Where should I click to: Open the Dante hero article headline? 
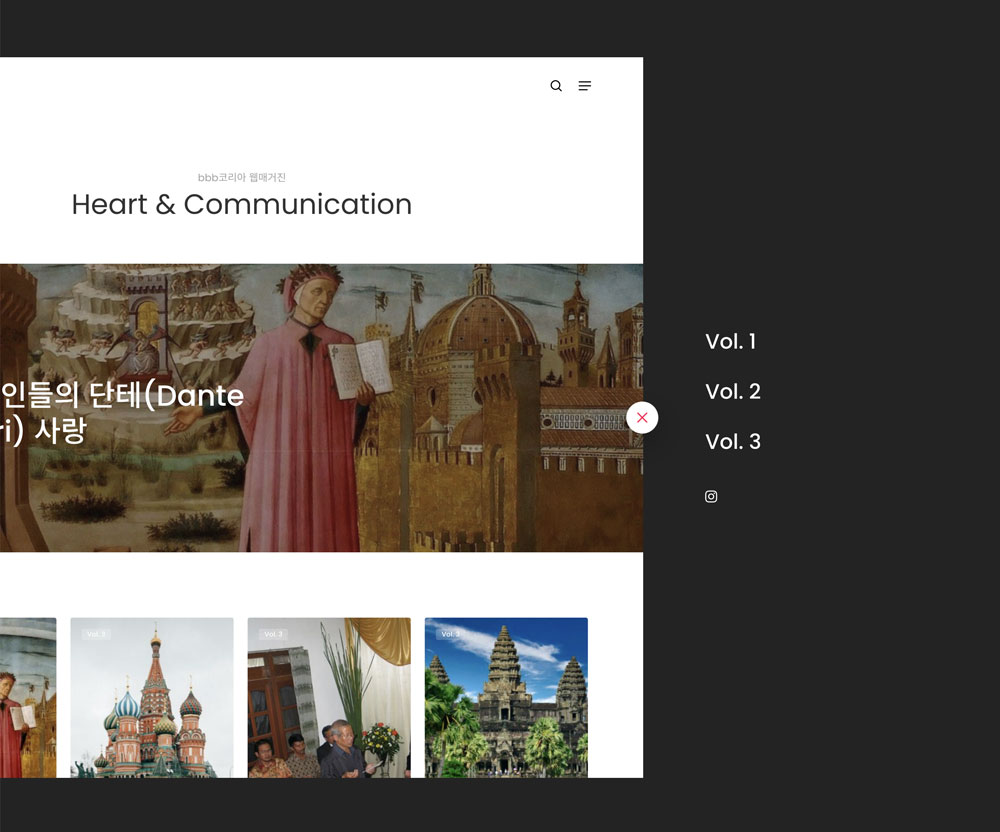coord(122,412)
